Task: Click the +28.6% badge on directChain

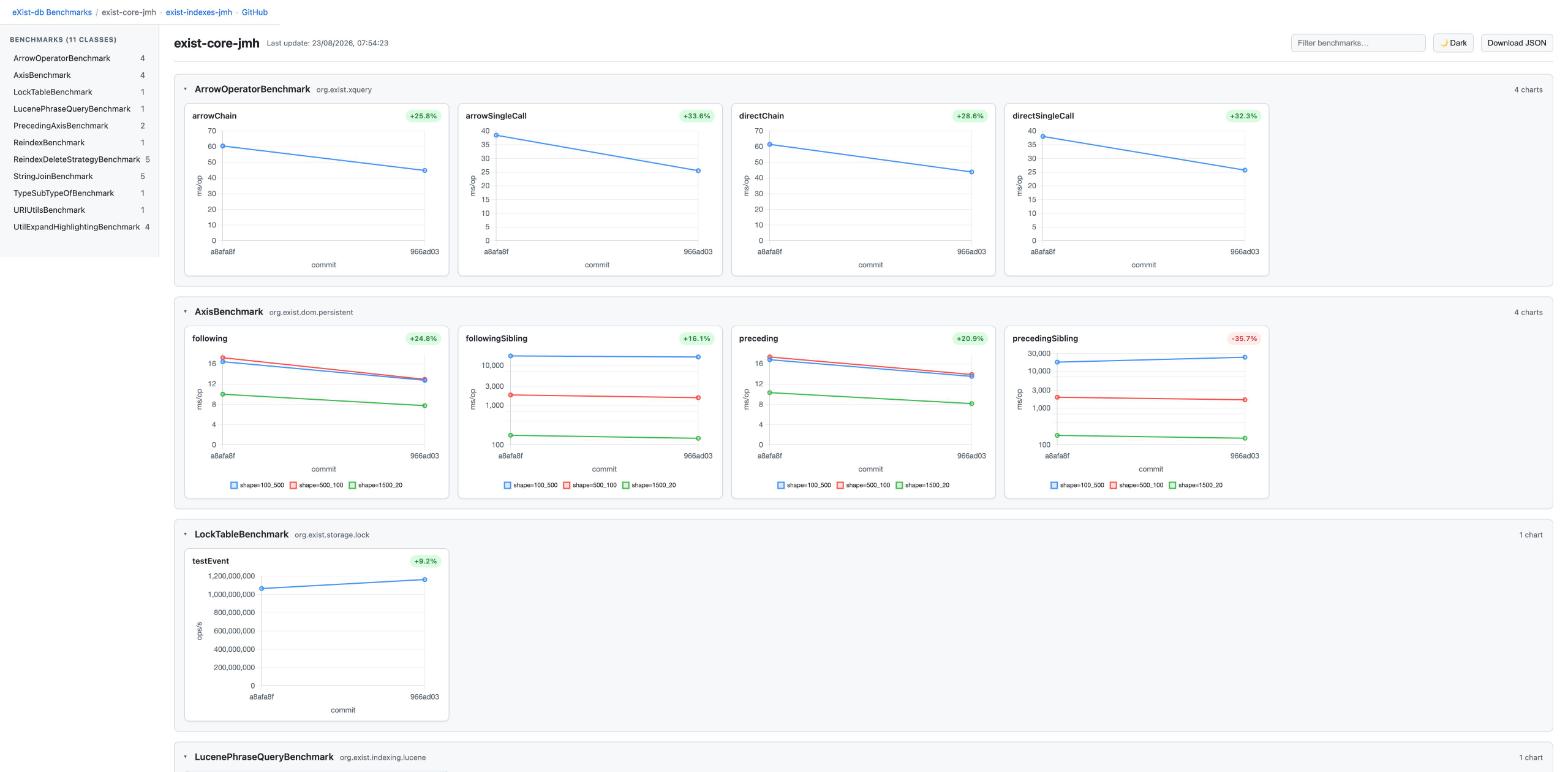Action: tap(970, 116)
